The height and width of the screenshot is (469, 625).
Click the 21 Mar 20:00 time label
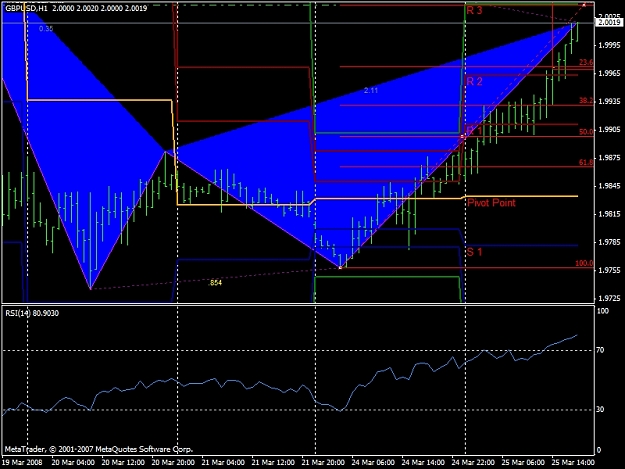pyautogui.click(x=323, y=462)
